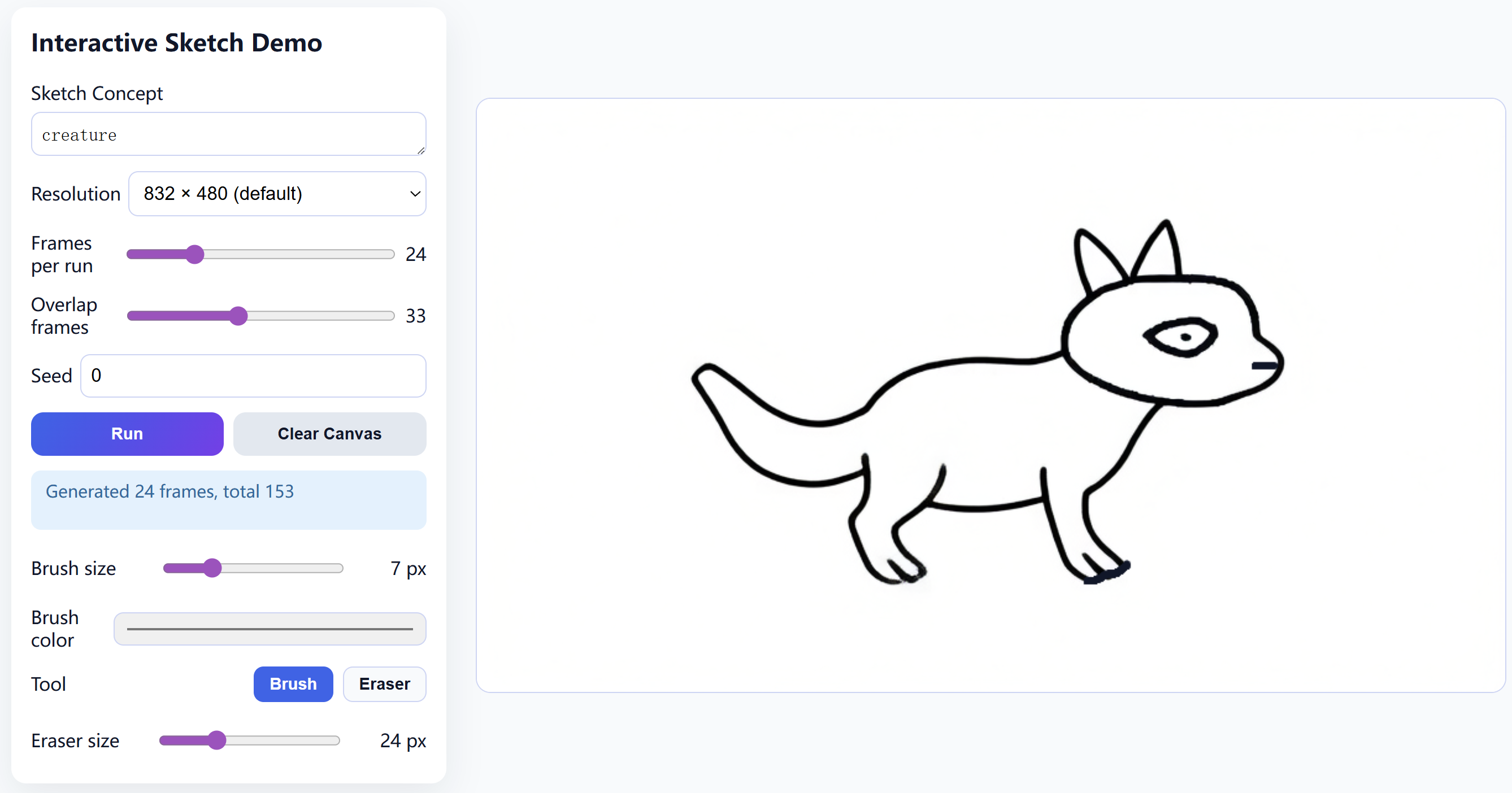Click the resize grip of concept textarea
The image size is (1512, 793).
pyautogui.click(x=421, y=150)
